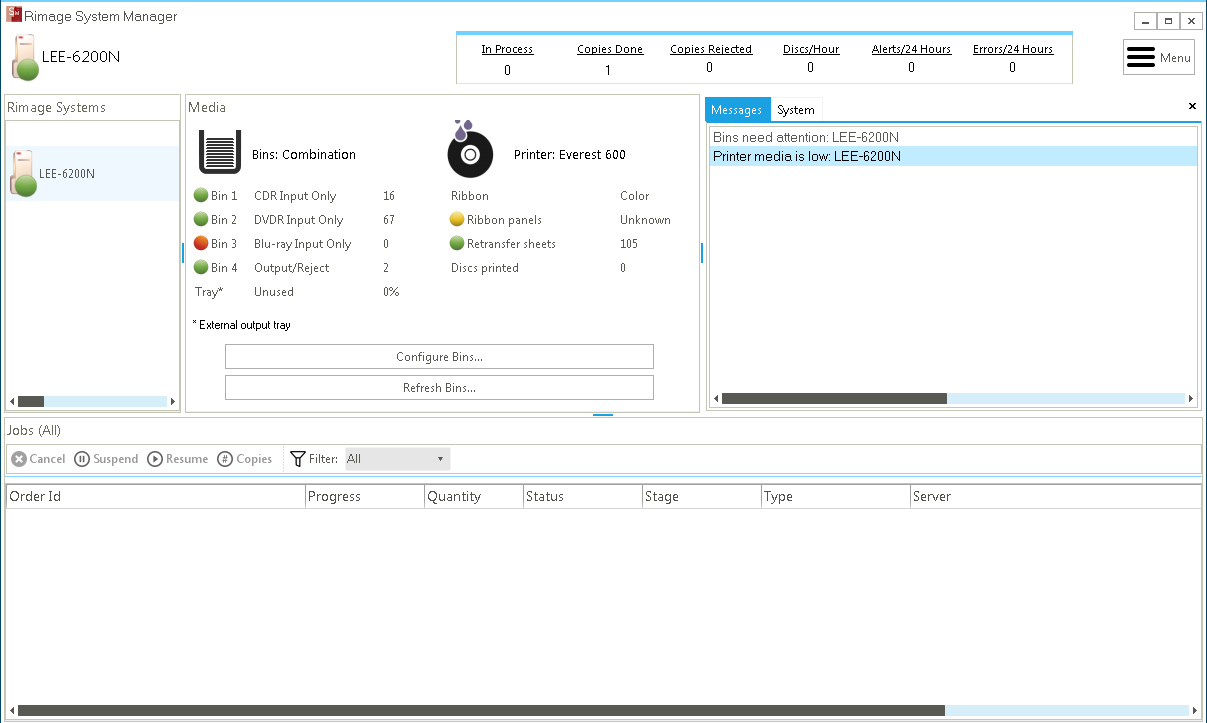Click the 'DVDR Input Only' bin label

298,220
